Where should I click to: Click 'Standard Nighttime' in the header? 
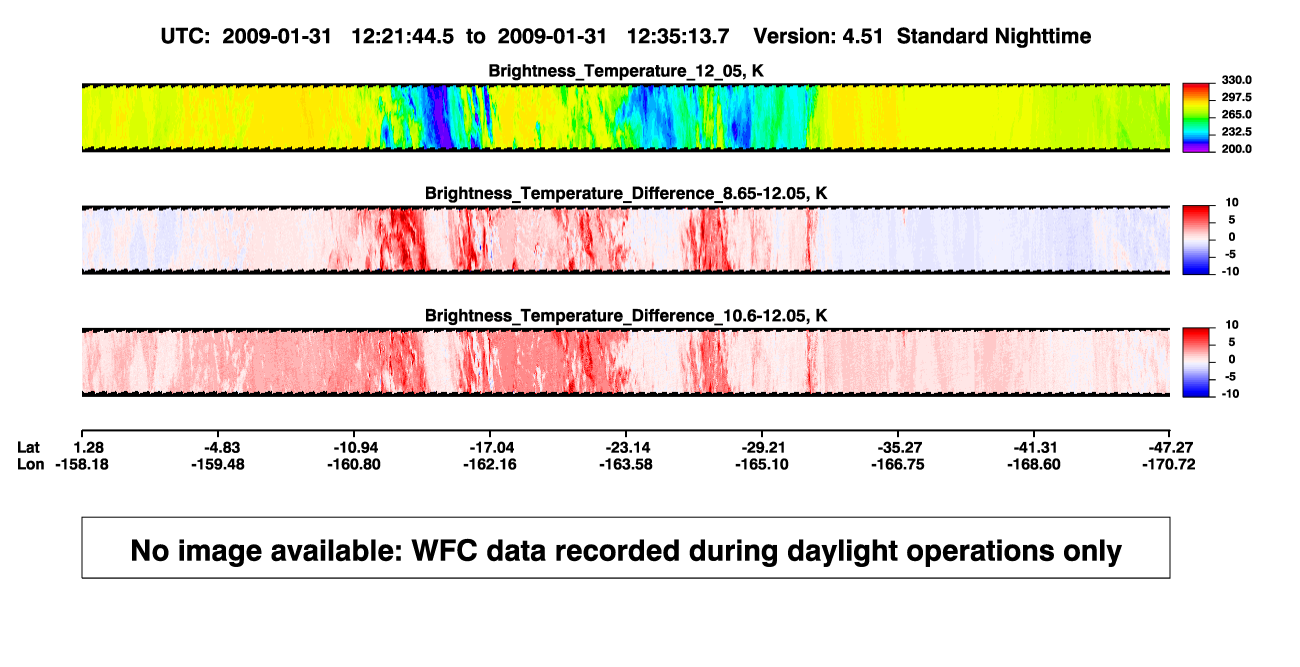point(994,37)
